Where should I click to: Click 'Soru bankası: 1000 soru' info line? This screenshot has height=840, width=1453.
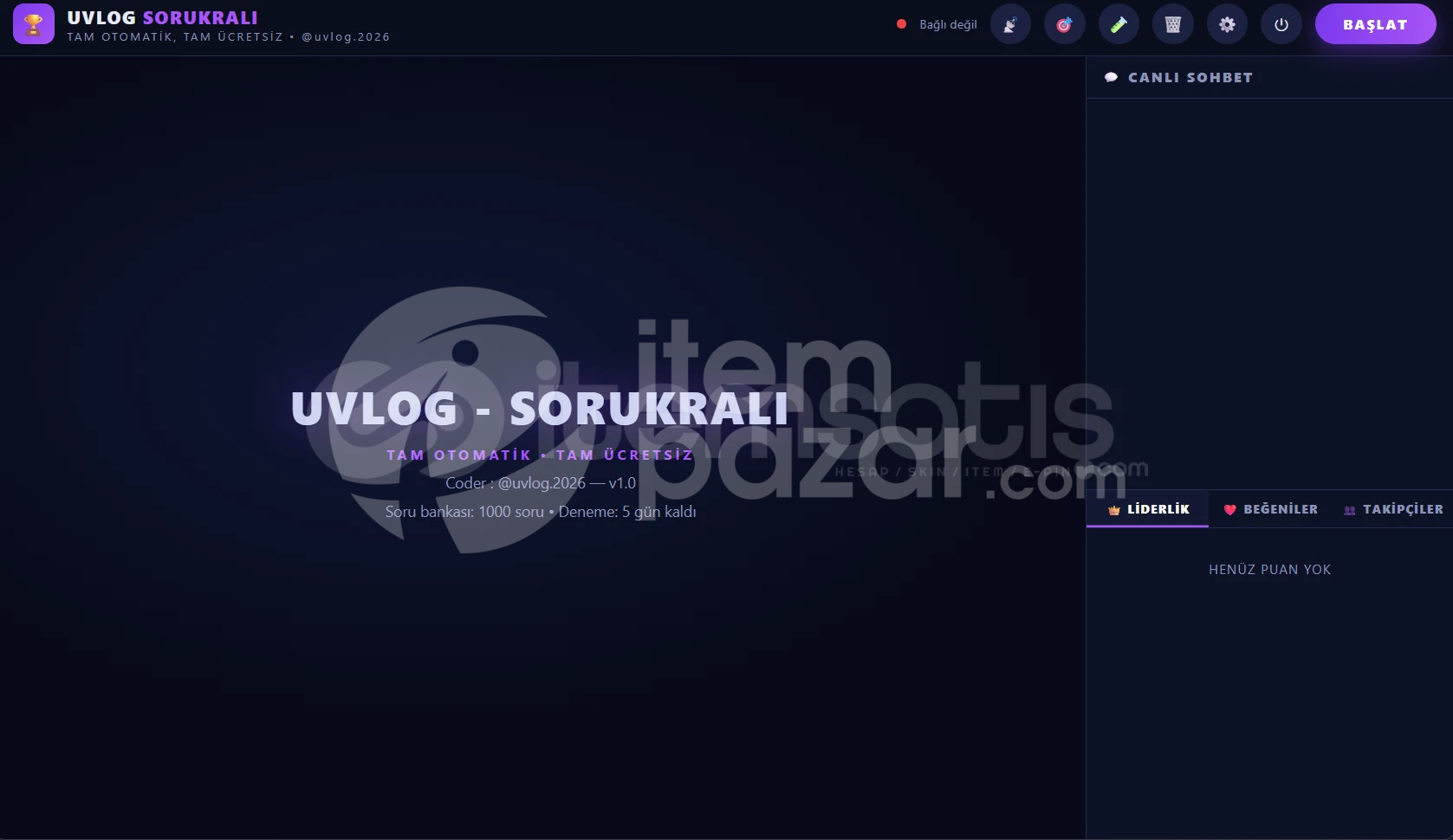pos(541,512)
